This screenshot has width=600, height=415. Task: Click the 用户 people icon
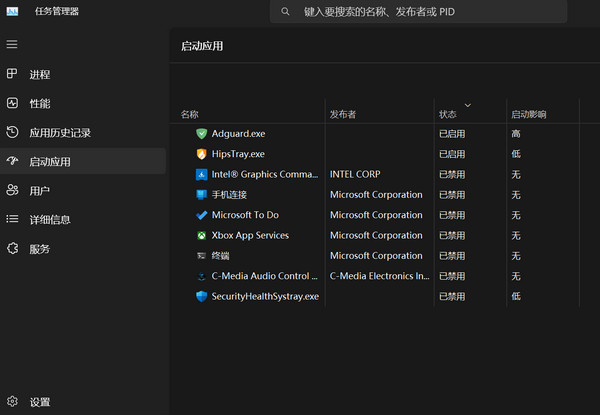coord(12,190)
